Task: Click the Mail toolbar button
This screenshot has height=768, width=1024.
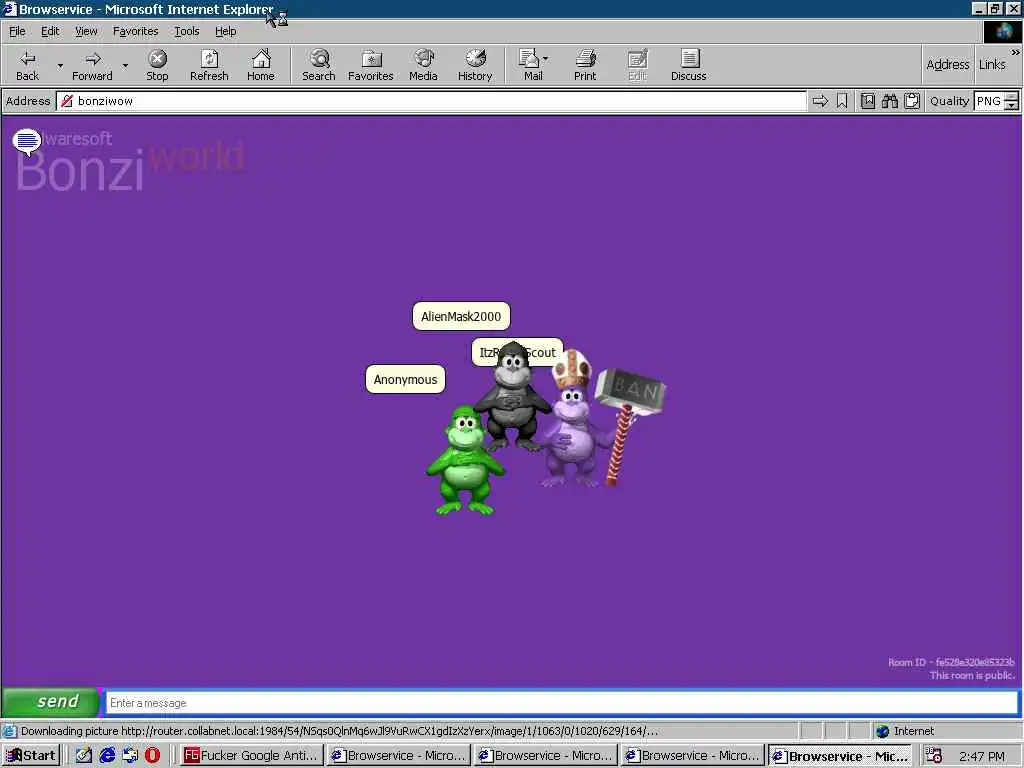Action: pyautogui.click(x=530, y=65)
